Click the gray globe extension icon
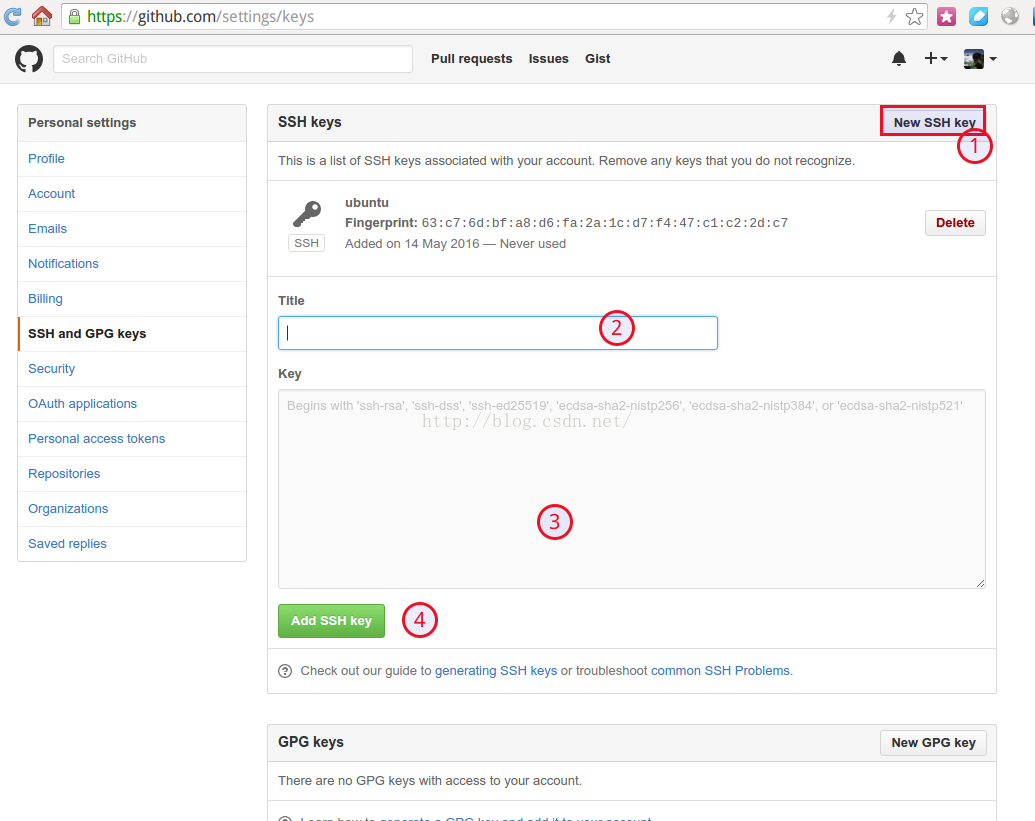The image size is (1035, 821). [1010, 16]
